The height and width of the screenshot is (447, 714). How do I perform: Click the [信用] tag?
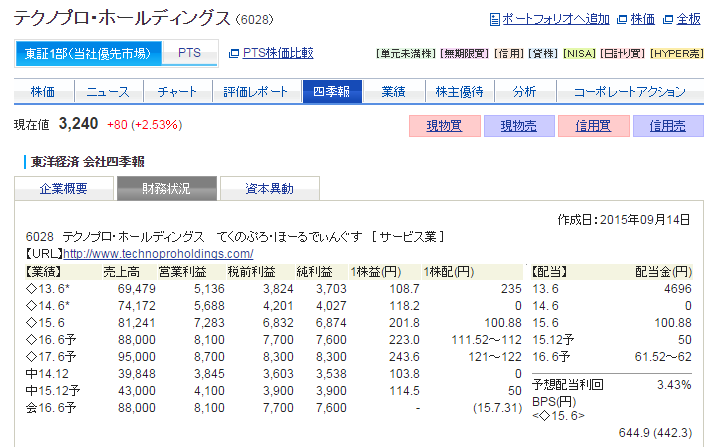tap(509, 54)
